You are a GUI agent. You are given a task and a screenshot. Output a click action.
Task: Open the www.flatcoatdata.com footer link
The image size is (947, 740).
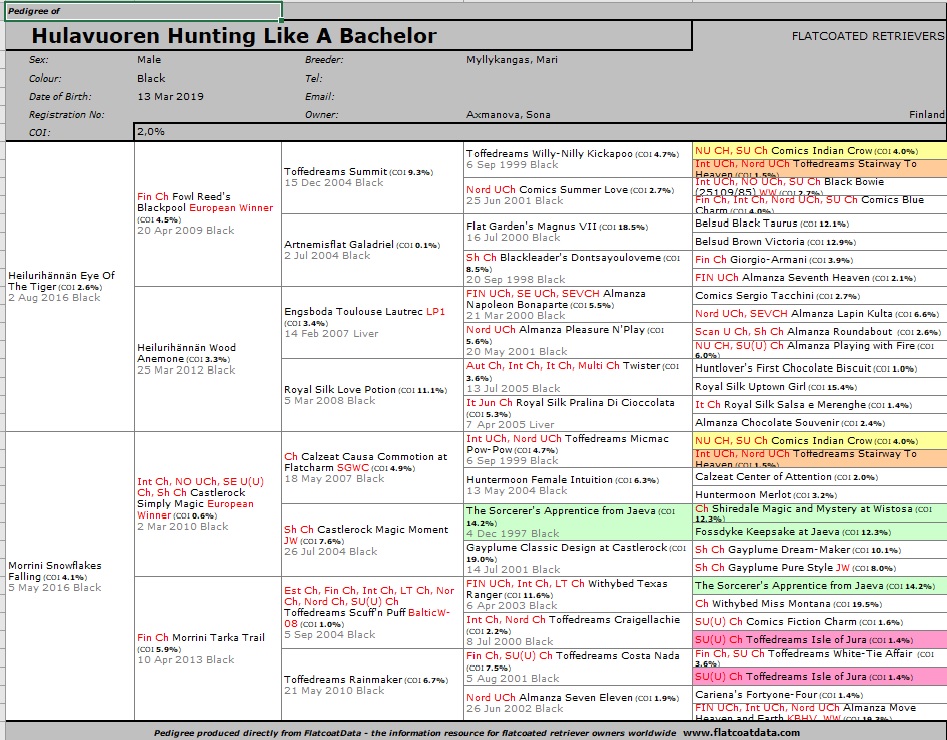point(741,732)
